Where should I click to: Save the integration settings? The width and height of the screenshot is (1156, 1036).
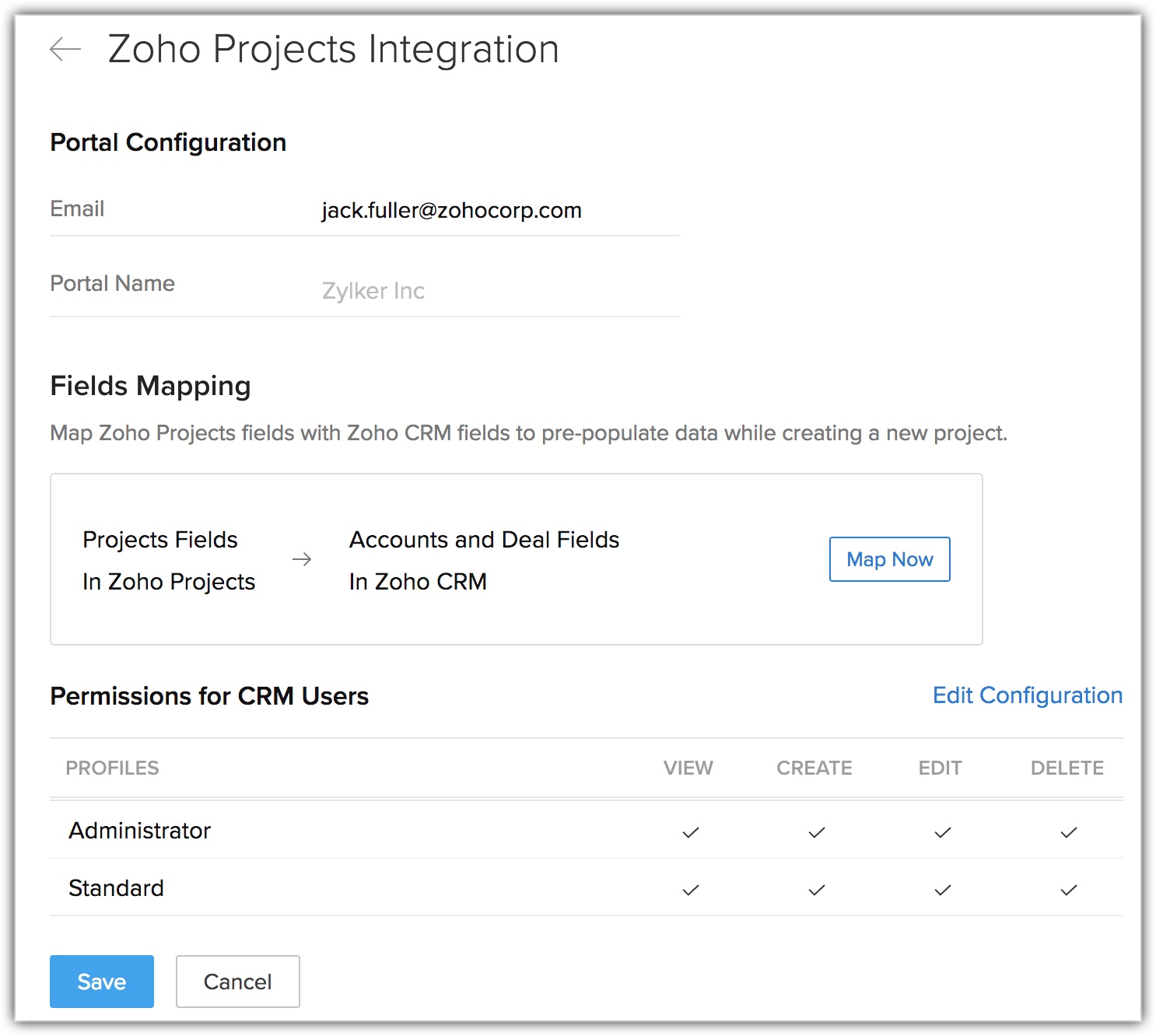[102, 982]
